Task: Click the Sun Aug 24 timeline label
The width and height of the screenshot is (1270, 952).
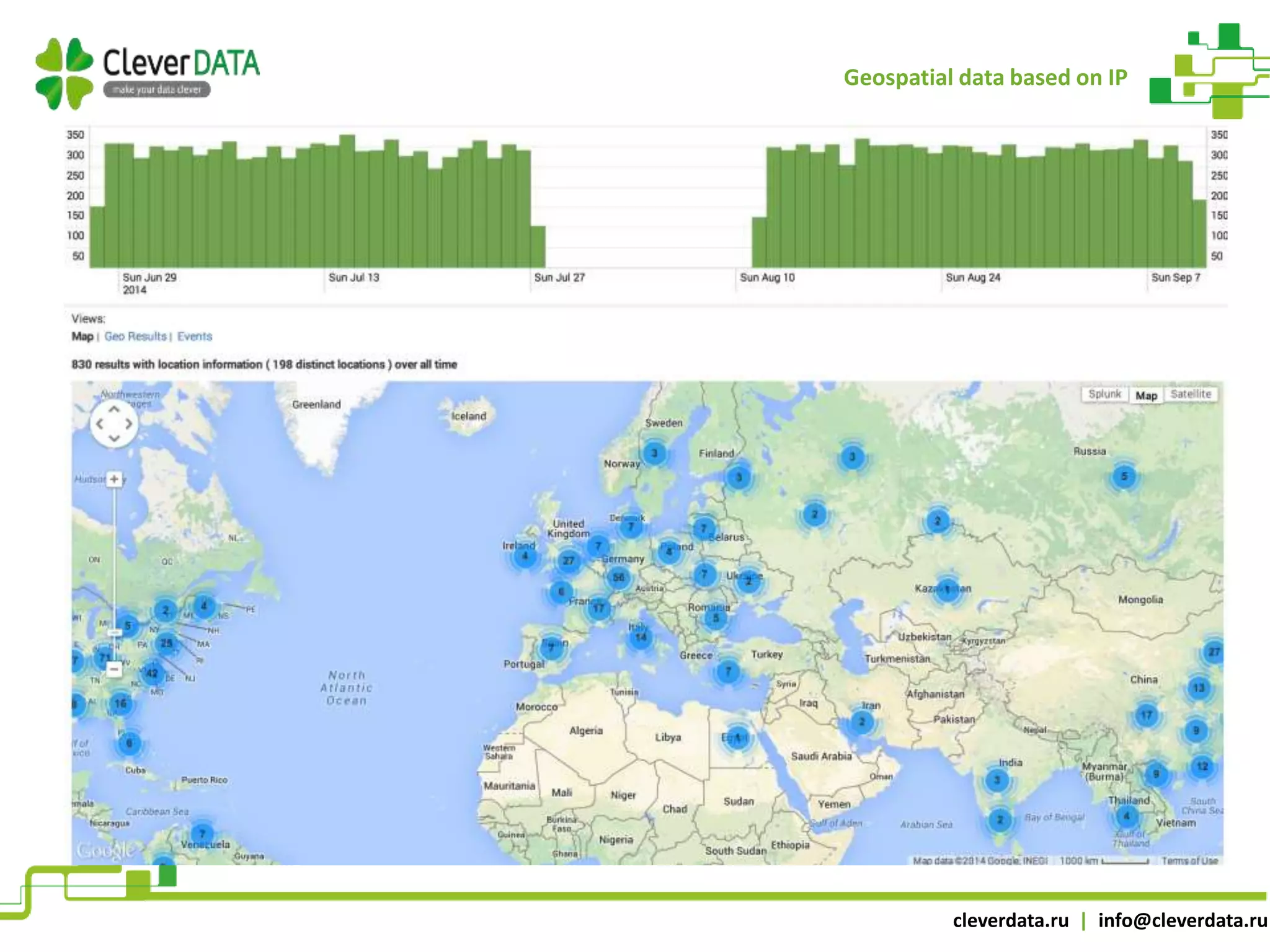Action: click(973, 278)
